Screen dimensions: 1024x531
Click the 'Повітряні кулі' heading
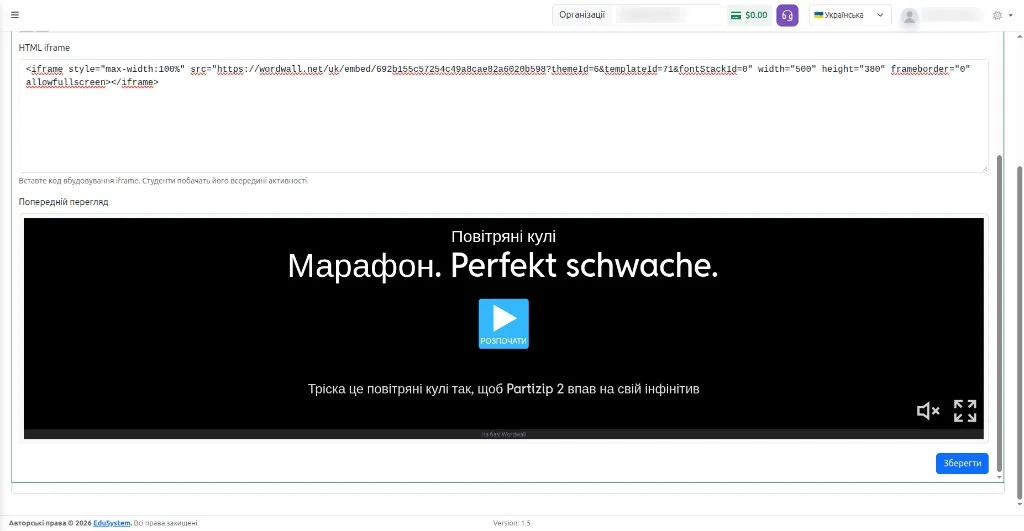pyautogui.click(x=504, y=236)
